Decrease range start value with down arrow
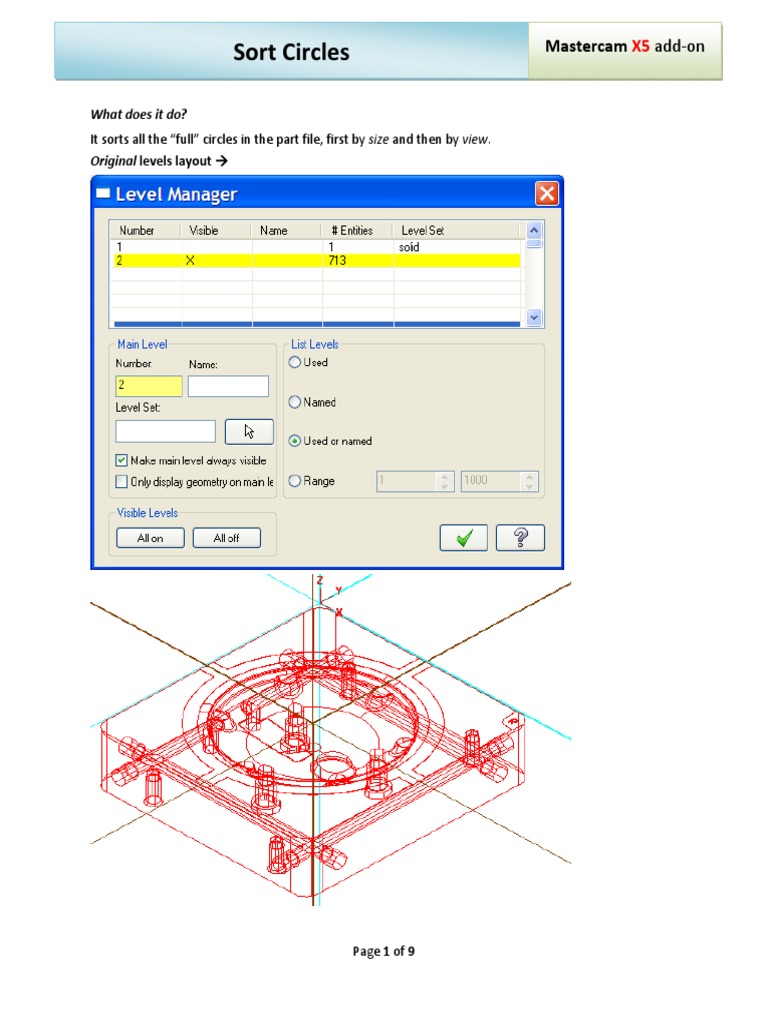 point(445,486)
